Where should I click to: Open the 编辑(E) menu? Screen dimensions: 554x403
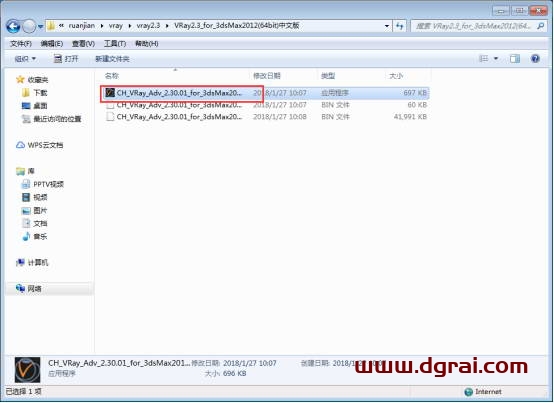point(52,43)
